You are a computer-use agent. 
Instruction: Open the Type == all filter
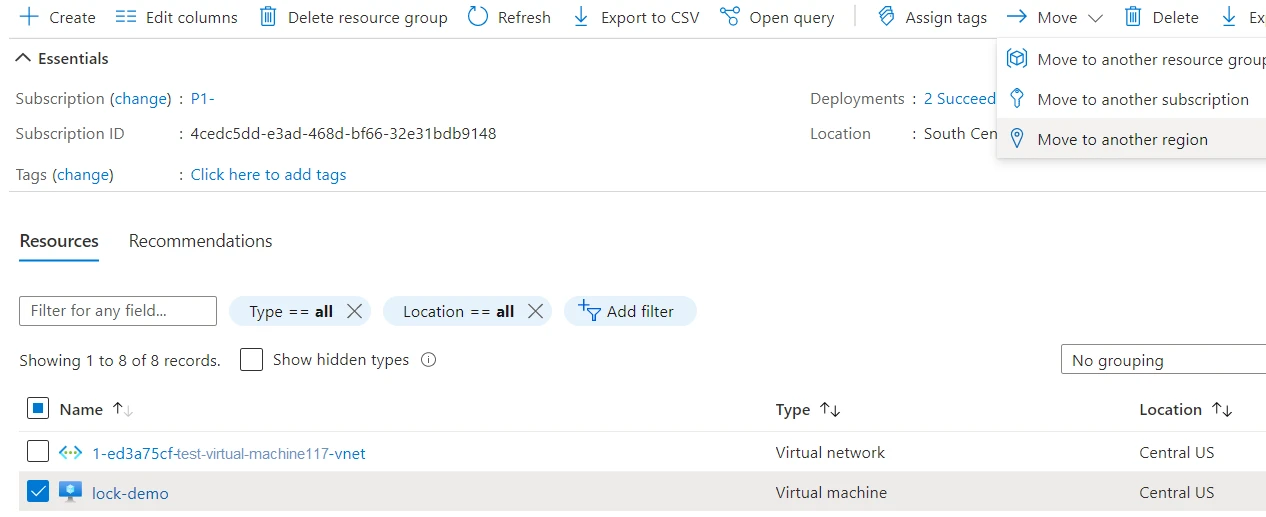[290, 311]
